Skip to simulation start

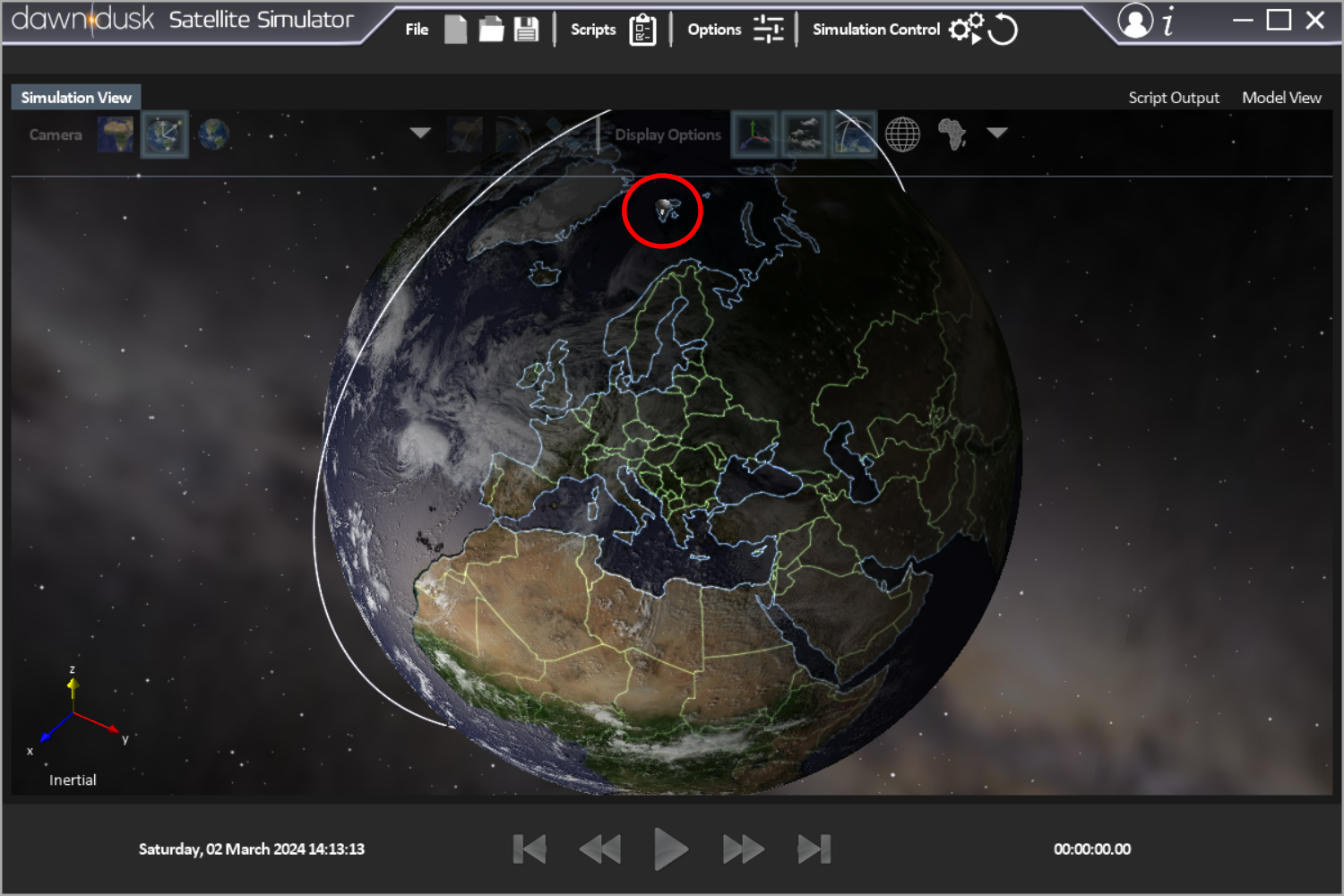530,849
